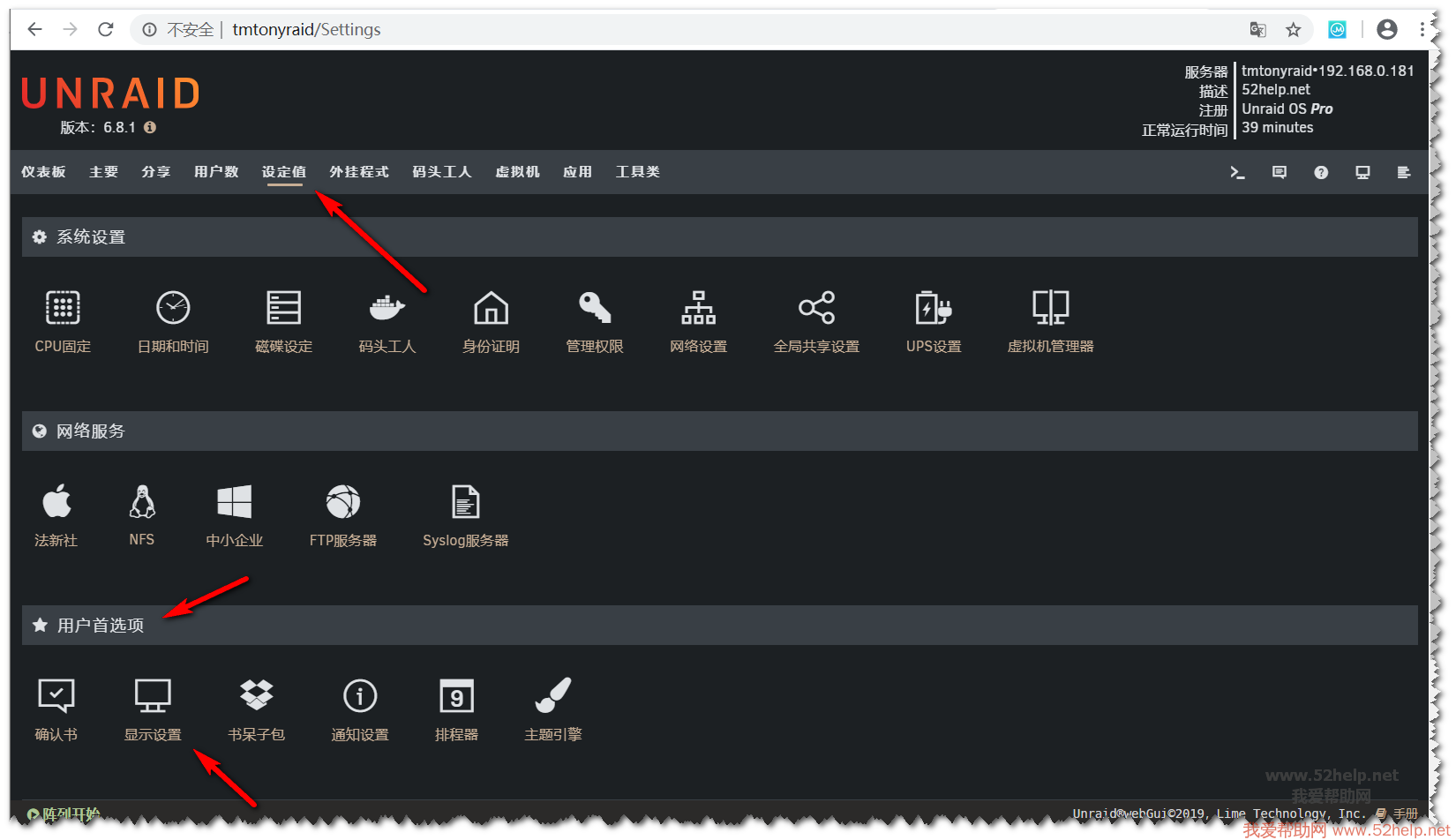Open the 磁碟设定 disk settings icon
This screenshot has height=840, width=1456.
pyautogui.click(x=284, y=308)
